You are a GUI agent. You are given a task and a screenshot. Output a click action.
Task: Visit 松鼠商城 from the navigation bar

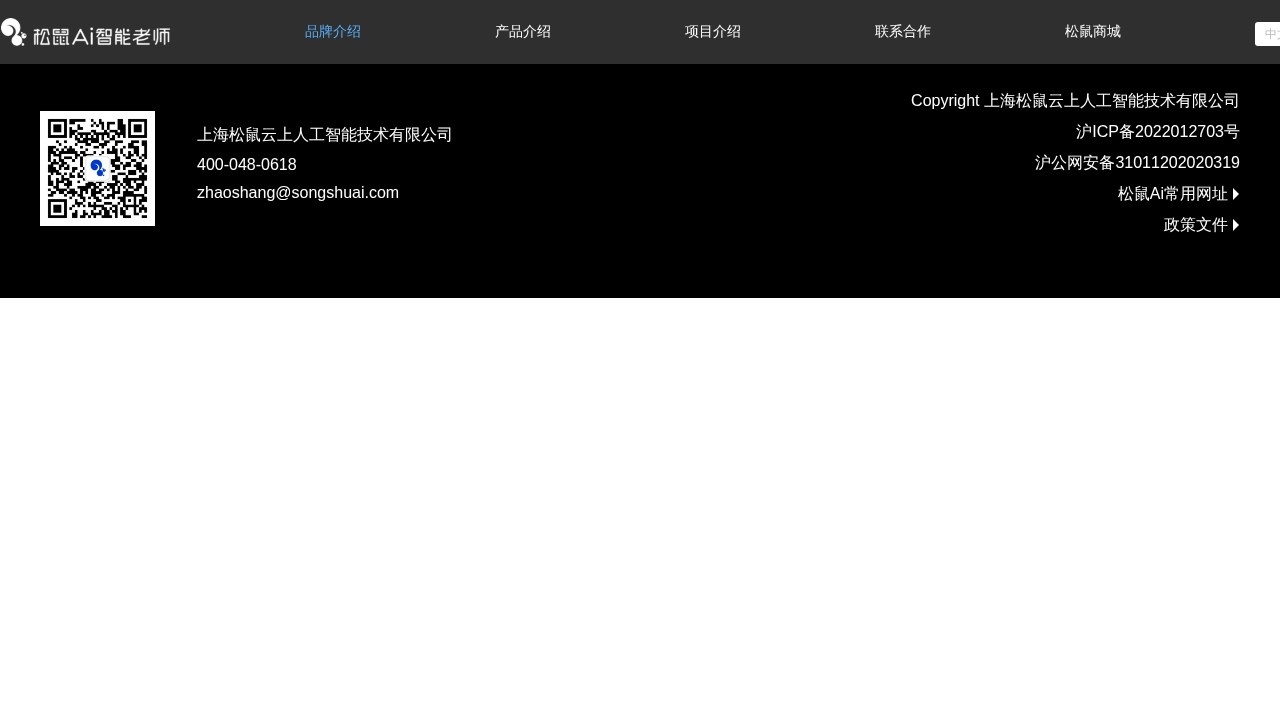click(x=1093, y=32)
